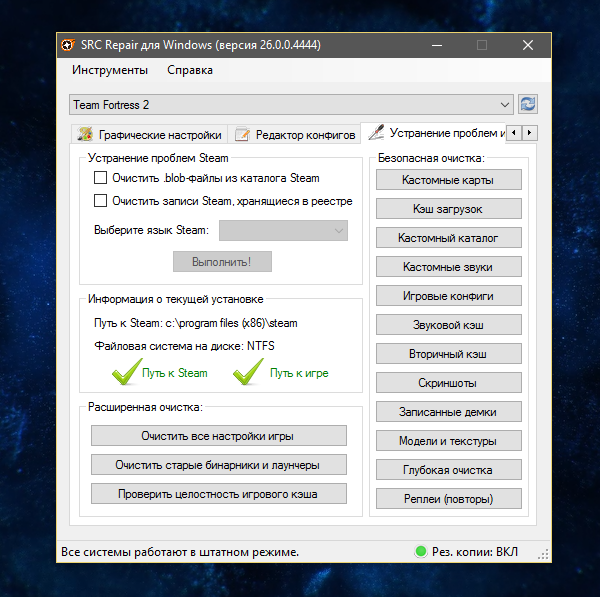Click 'Файловая система на диске: NTFS' text
600x597 pixels.
coord(184,346)
